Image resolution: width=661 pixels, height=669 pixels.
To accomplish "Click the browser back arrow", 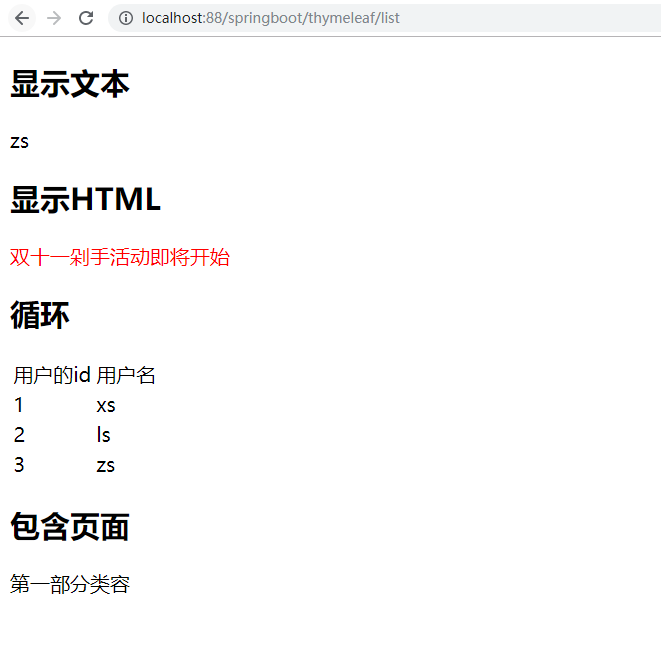I will click(22, 18).
